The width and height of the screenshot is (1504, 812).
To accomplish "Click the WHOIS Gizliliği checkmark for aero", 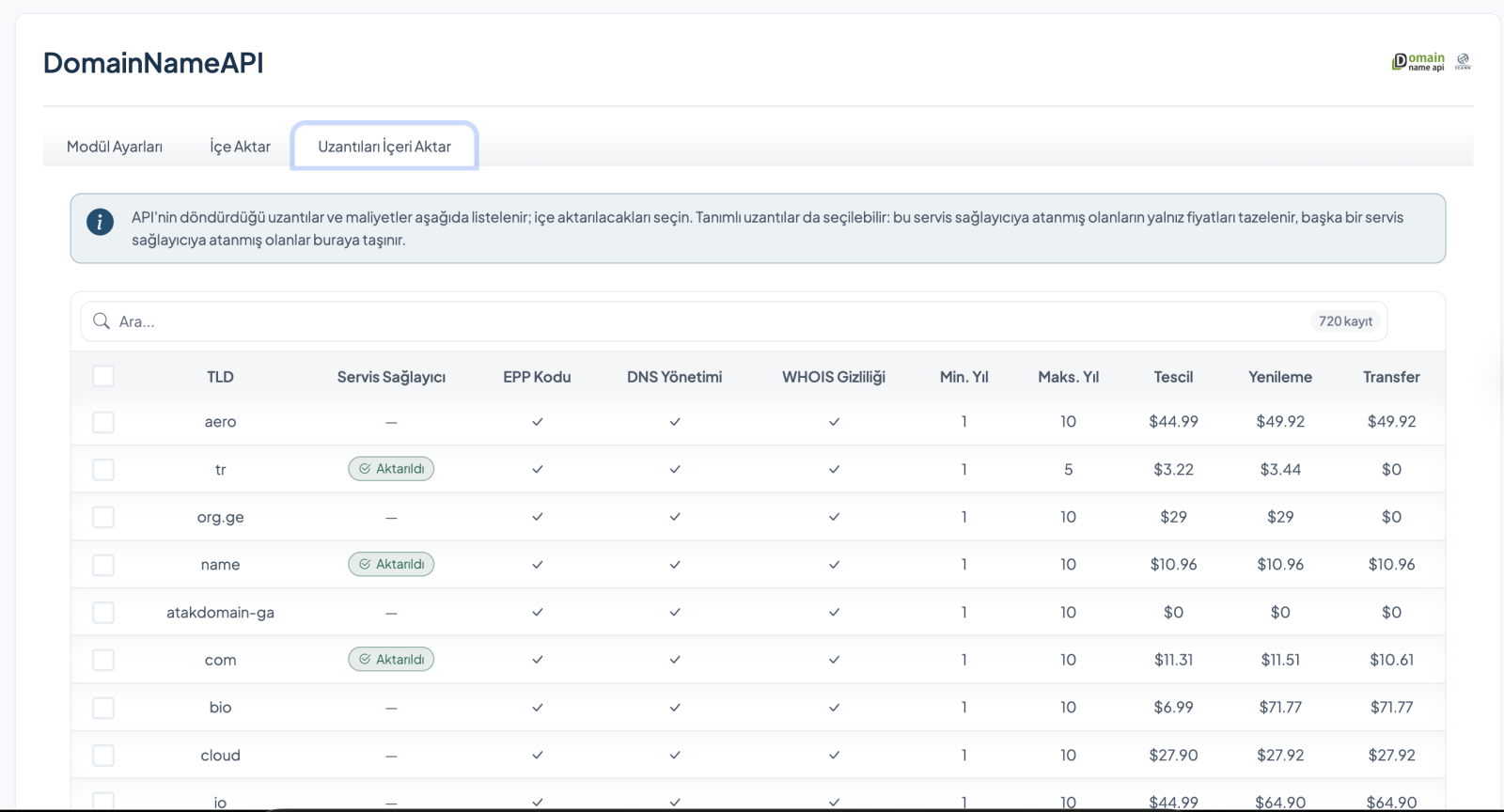I will point(834,422).
